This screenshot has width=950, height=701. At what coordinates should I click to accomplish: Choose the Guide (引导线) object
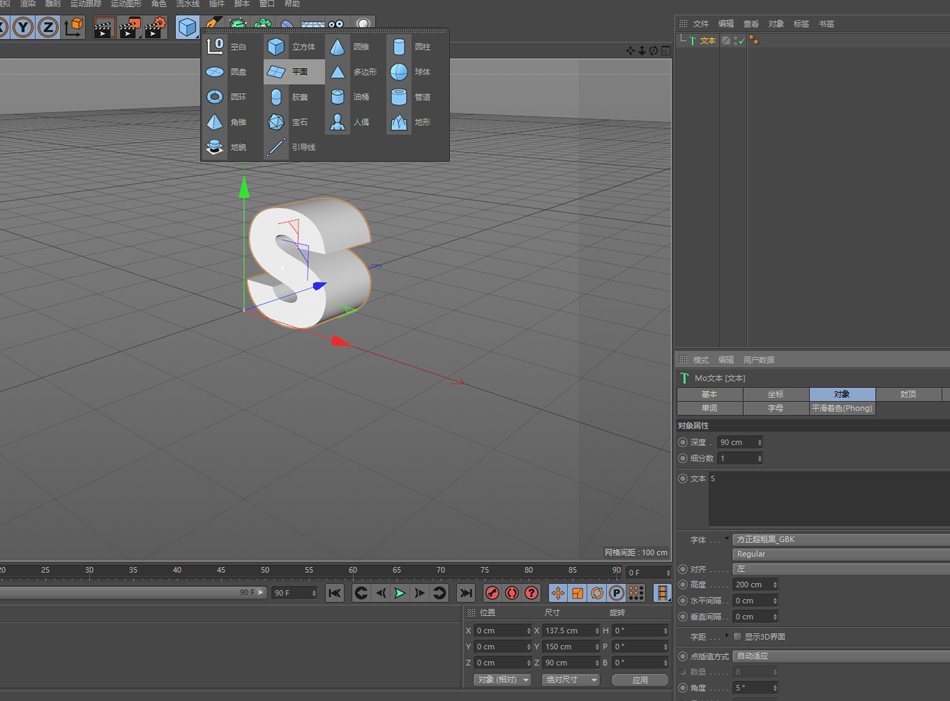[291, 147]
